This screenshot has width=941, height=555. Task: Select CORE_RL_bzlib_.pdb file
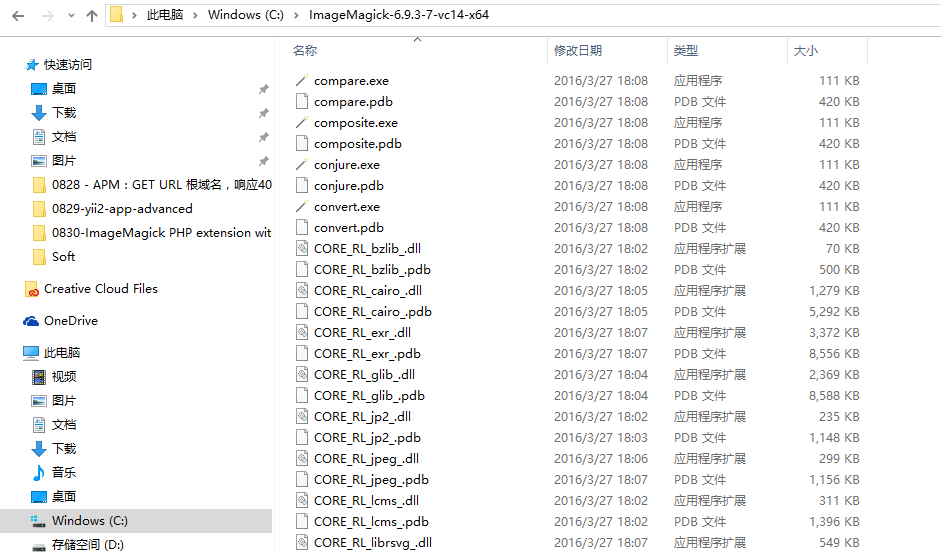tap(372, 270)
